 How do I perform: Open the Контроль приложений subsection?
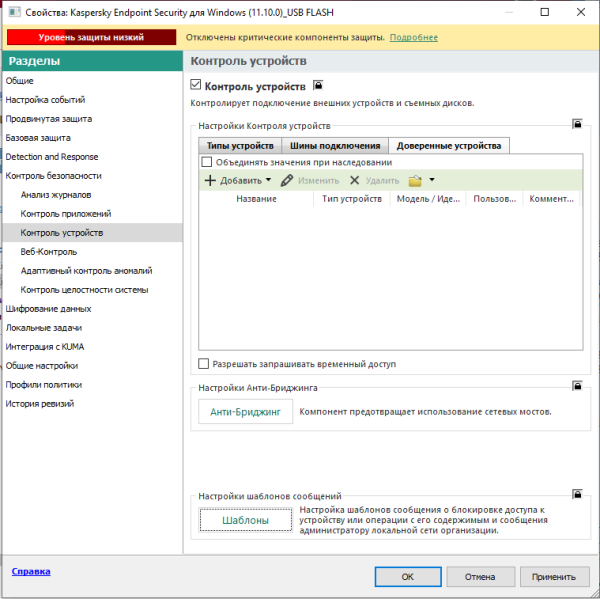[x=66, y=214]
